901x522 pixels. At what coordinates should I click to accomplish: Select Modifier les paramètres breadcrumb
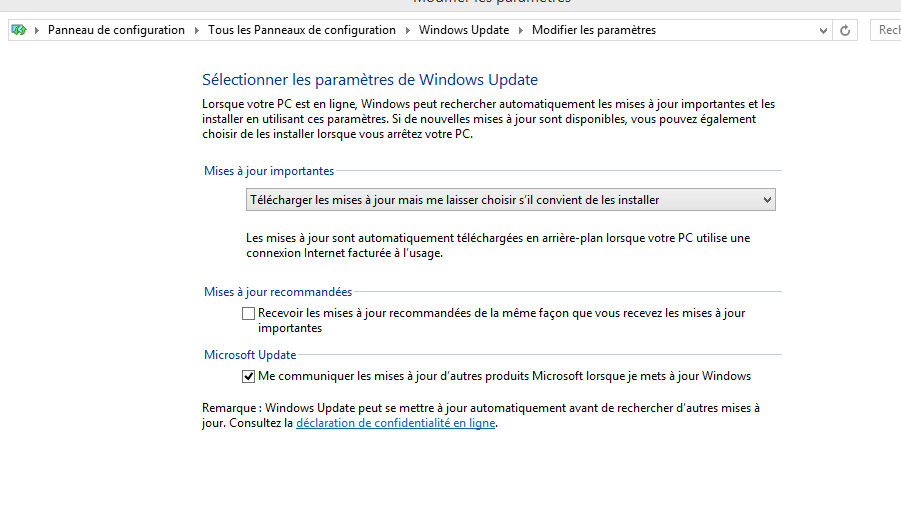pyautogui.click(x=594, y=30)
